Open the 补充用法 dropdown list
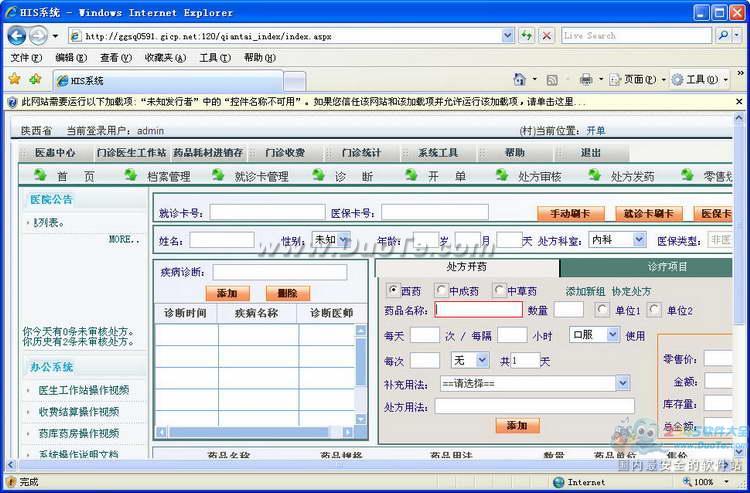The image size is (750, 493). click(622, 383)
